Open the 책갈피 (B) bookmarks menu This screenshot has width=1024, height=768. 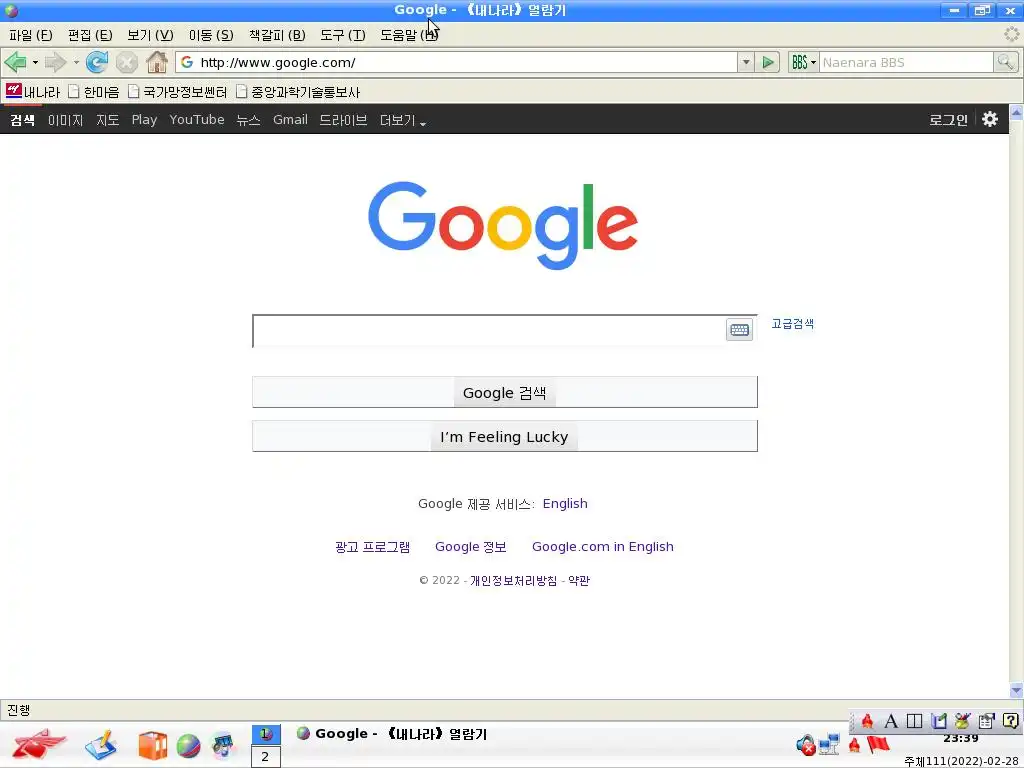click(277, 35)
